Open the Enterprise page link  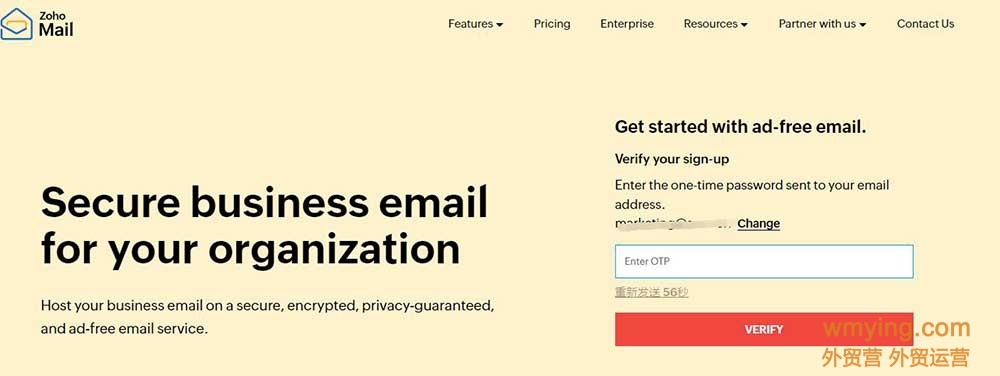coord(627,24)
